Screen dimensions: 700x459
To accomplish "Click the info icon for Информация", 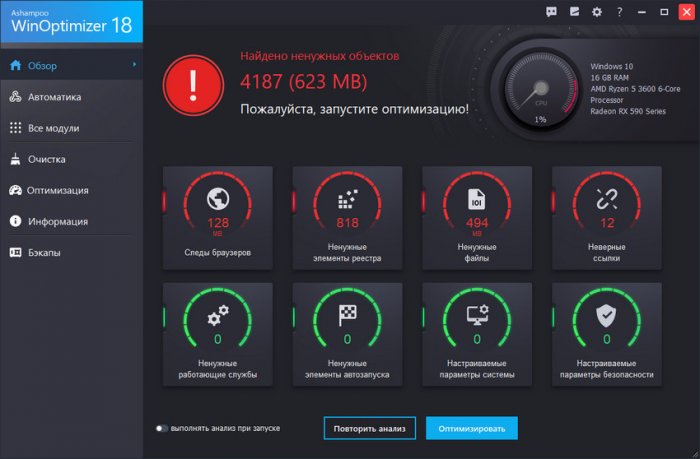I will coord(16,221).
